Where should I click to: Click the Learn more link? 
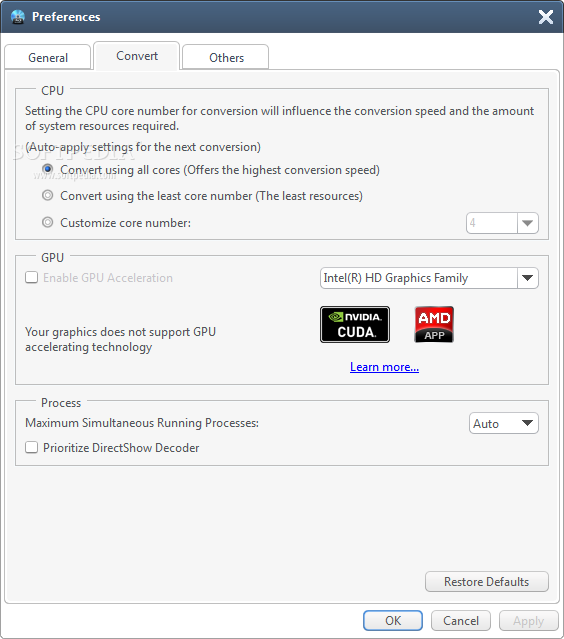[384, 367]
